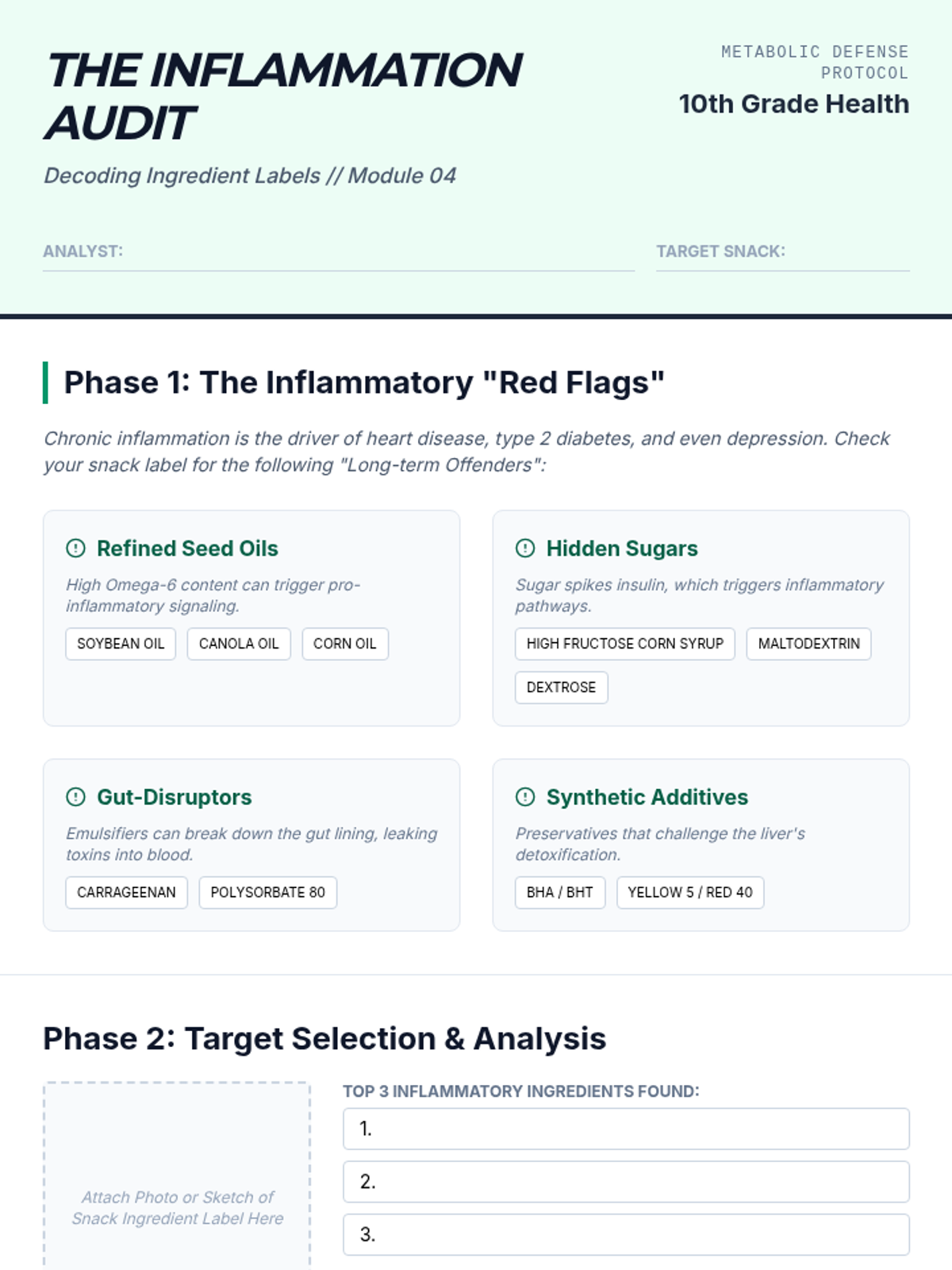Click the alert icon beside Refined Seed Oils
This screenshot has height=1270, width=952.
point(75,548)
